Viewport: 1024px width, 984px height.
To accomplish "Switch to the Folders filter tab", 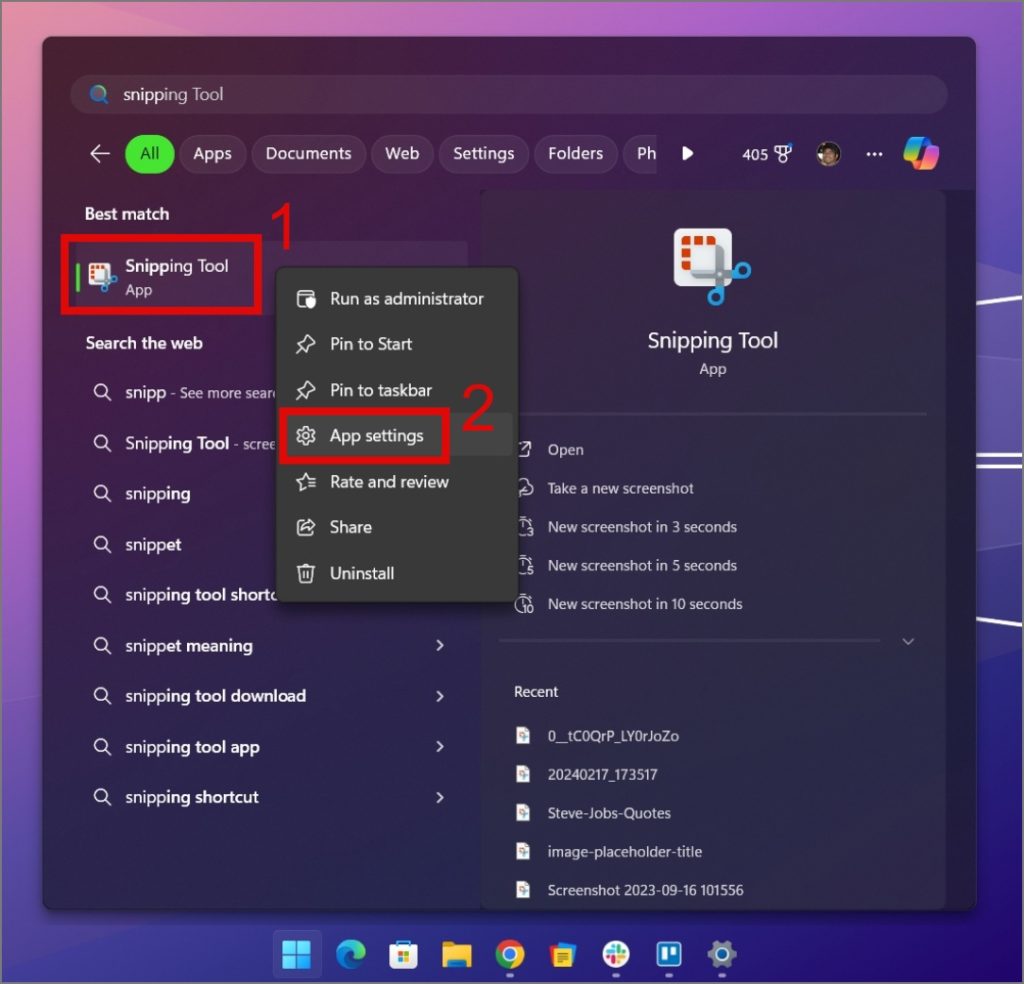I will (575, 154).
